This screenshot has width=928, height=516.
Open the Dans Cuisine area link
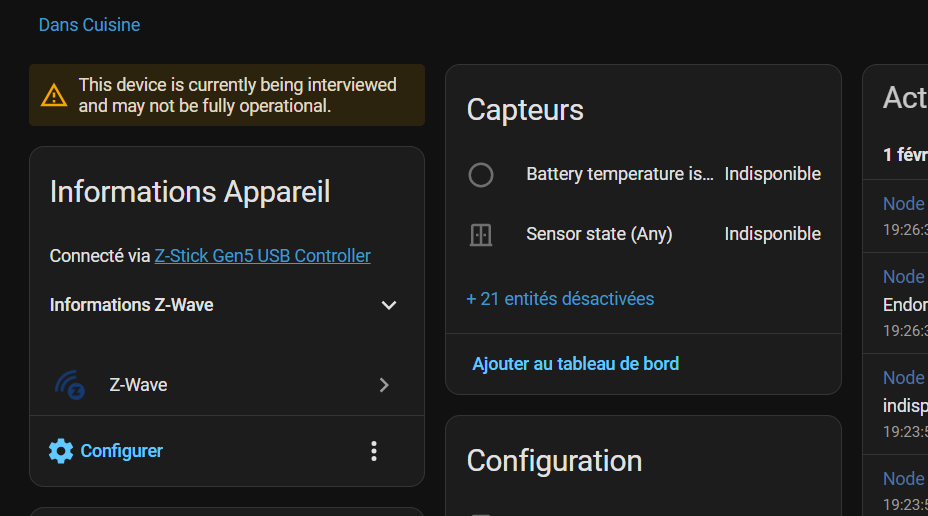click(89, 25)
